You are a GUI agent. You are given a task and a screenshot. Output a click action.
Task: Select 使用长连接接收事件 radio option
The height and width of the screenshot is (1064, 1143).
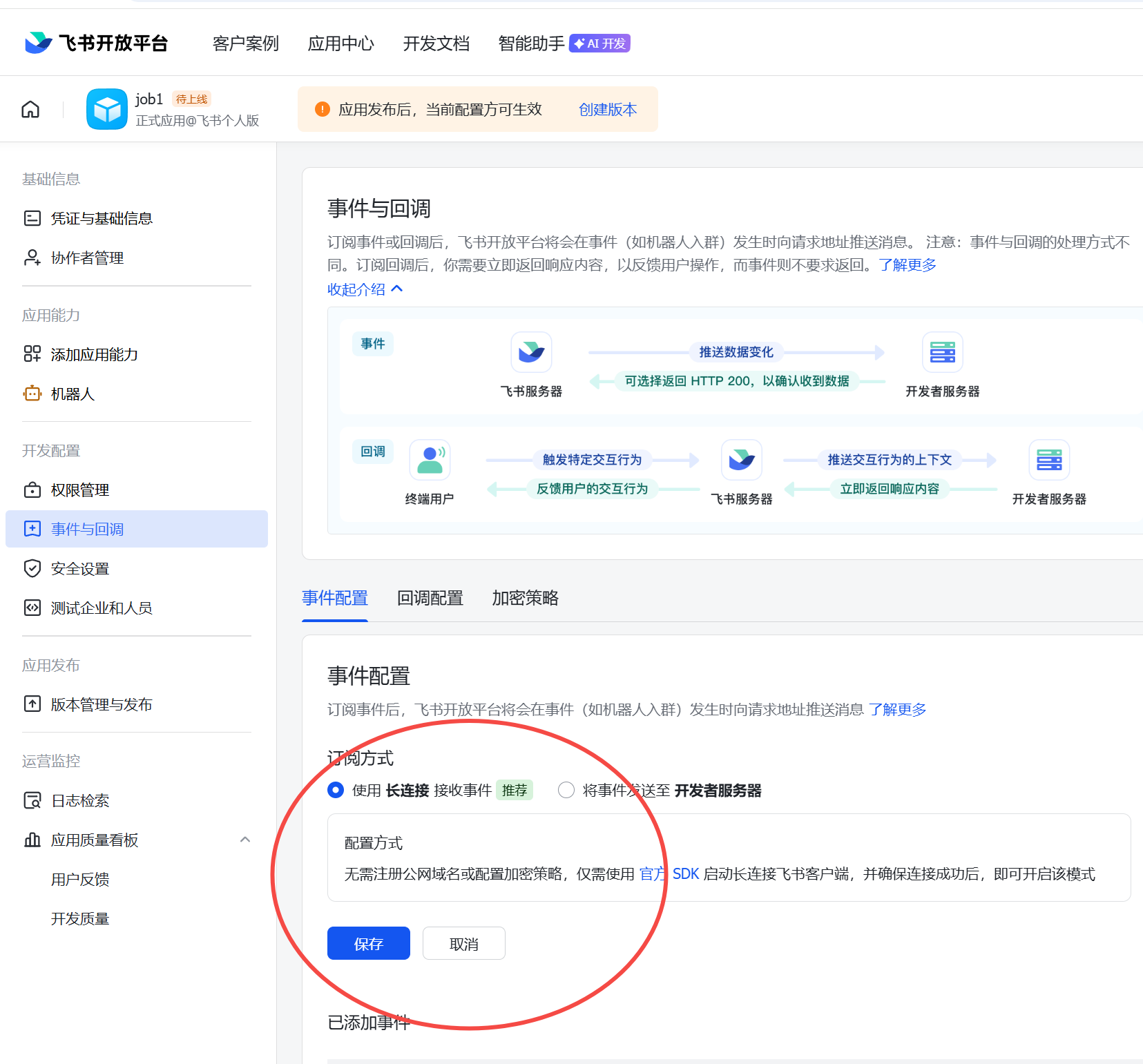[x=336, y=790]
